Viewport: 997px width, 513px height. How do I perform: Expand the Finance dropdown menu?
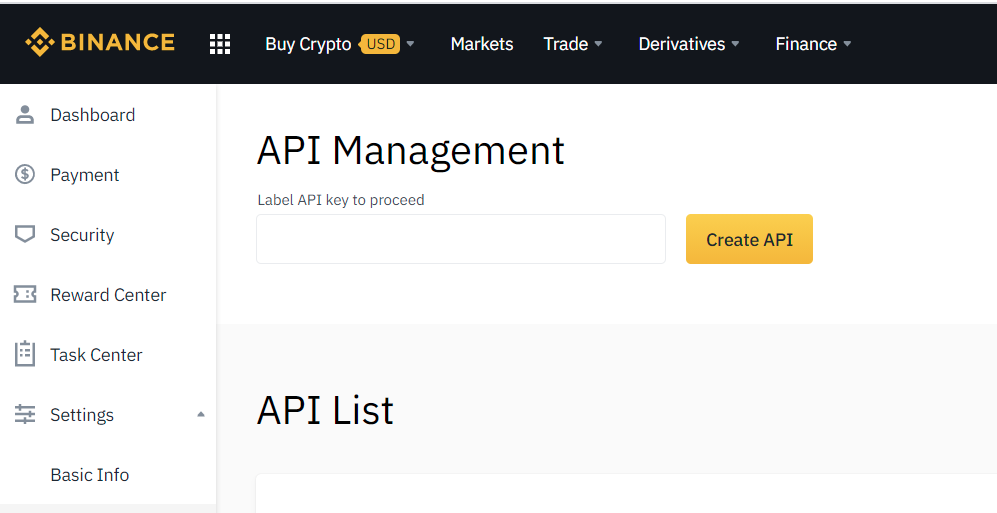(x=813, y=44)
